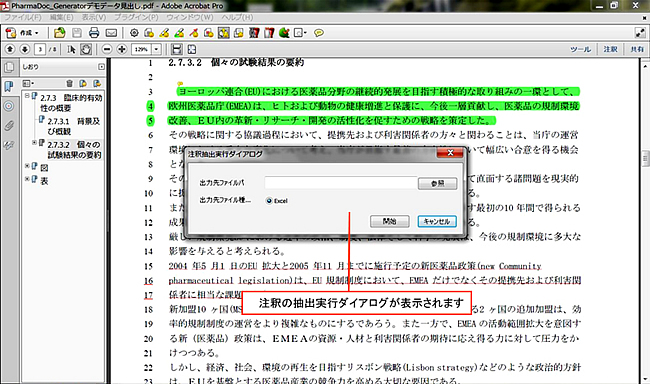
Task: Click the 出力先ファイルパス input field
Action: click(340, 182)
